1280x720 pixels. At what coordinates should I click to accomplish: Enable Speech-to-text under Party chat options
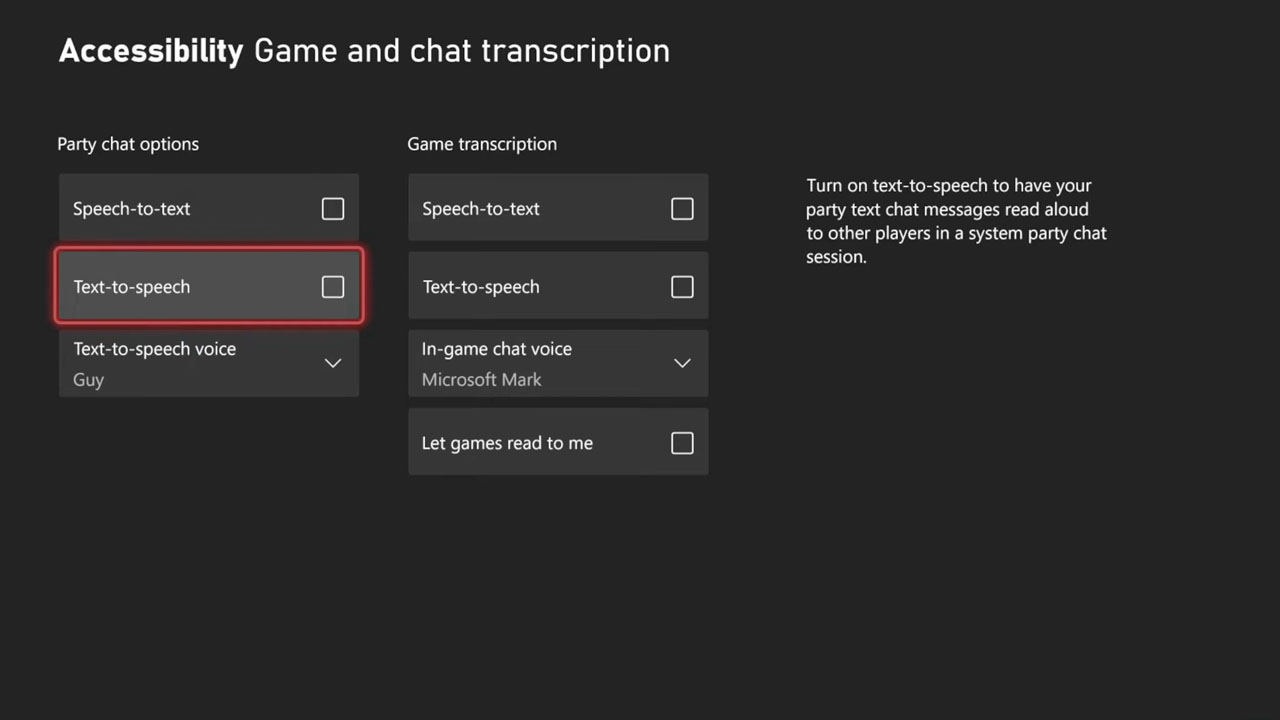click(x=332, y=209)
